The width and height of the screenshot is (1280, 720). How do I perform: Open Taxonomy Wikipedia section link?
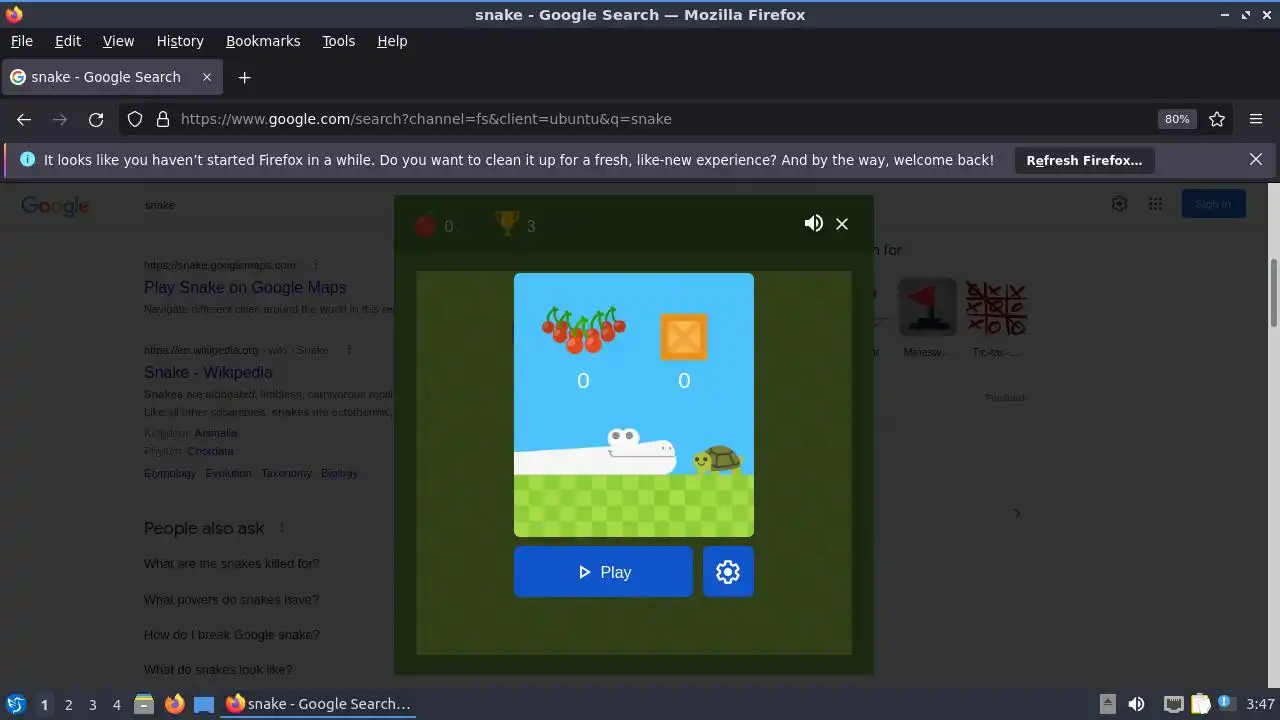[287, 473]
